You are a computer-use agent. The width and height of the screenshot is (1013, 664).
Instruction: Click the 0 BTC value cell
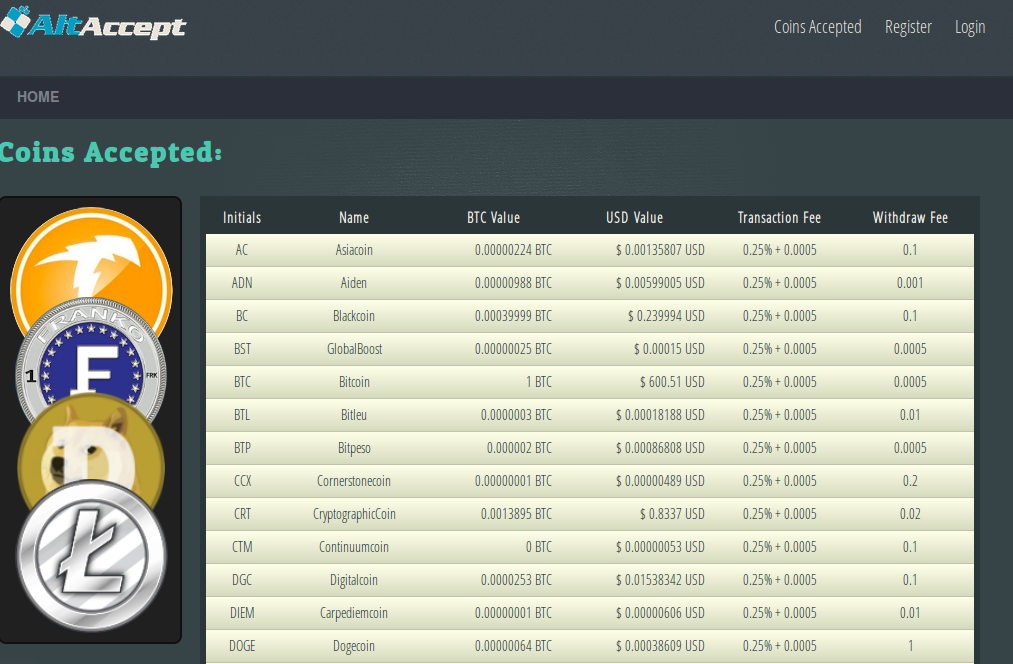tap(539, 546)
